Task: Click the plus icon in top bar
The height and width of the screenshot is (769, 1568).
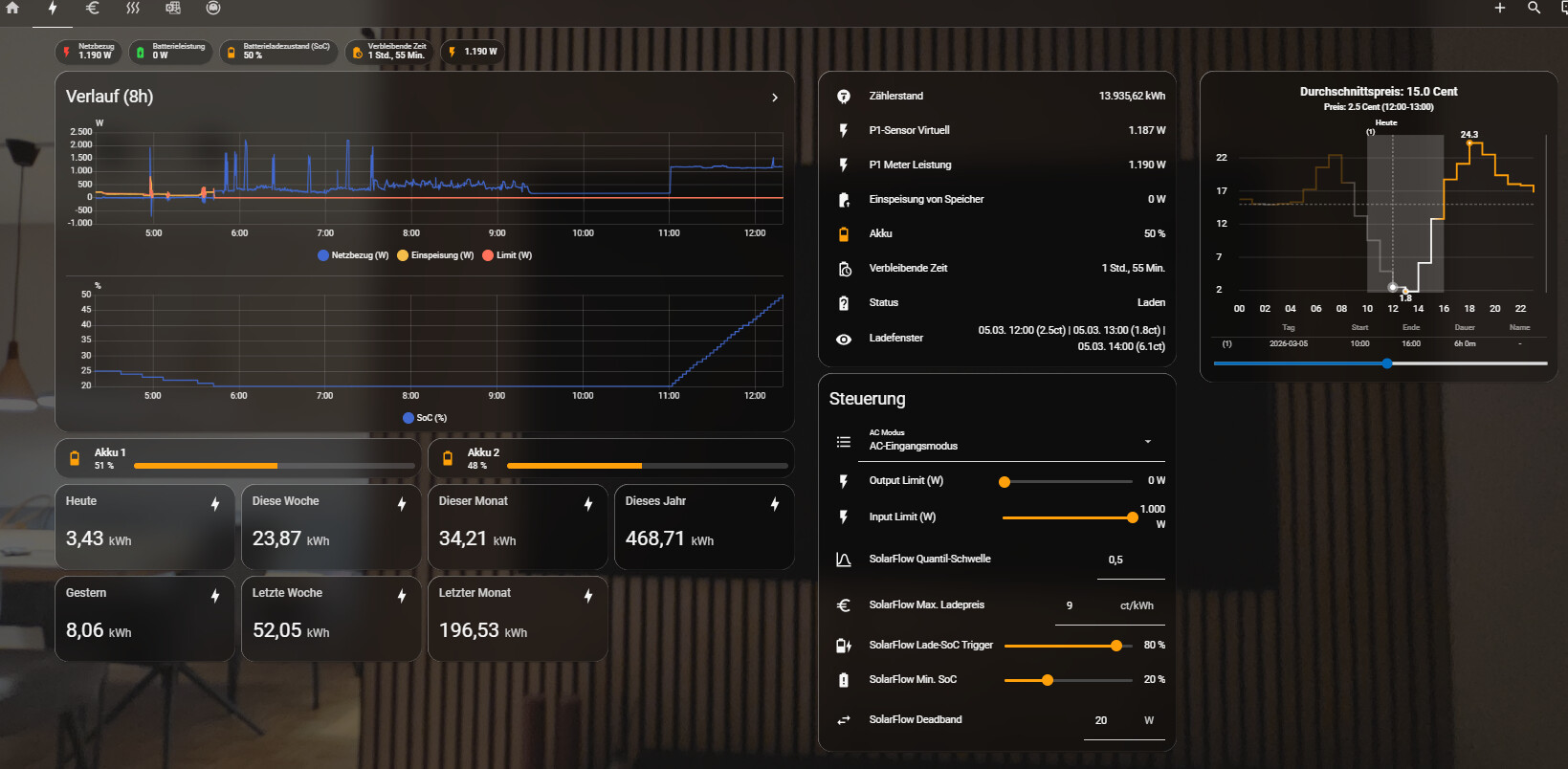Action: (1499, 8)
